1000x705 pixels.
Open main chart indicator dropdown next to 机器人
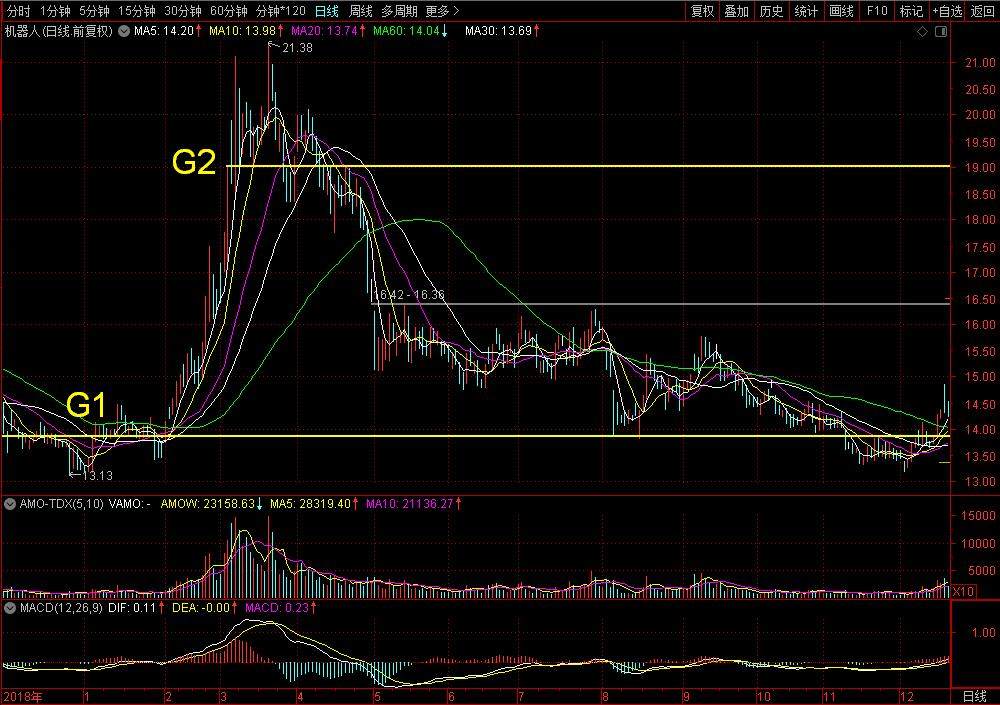tap(124, 31)
